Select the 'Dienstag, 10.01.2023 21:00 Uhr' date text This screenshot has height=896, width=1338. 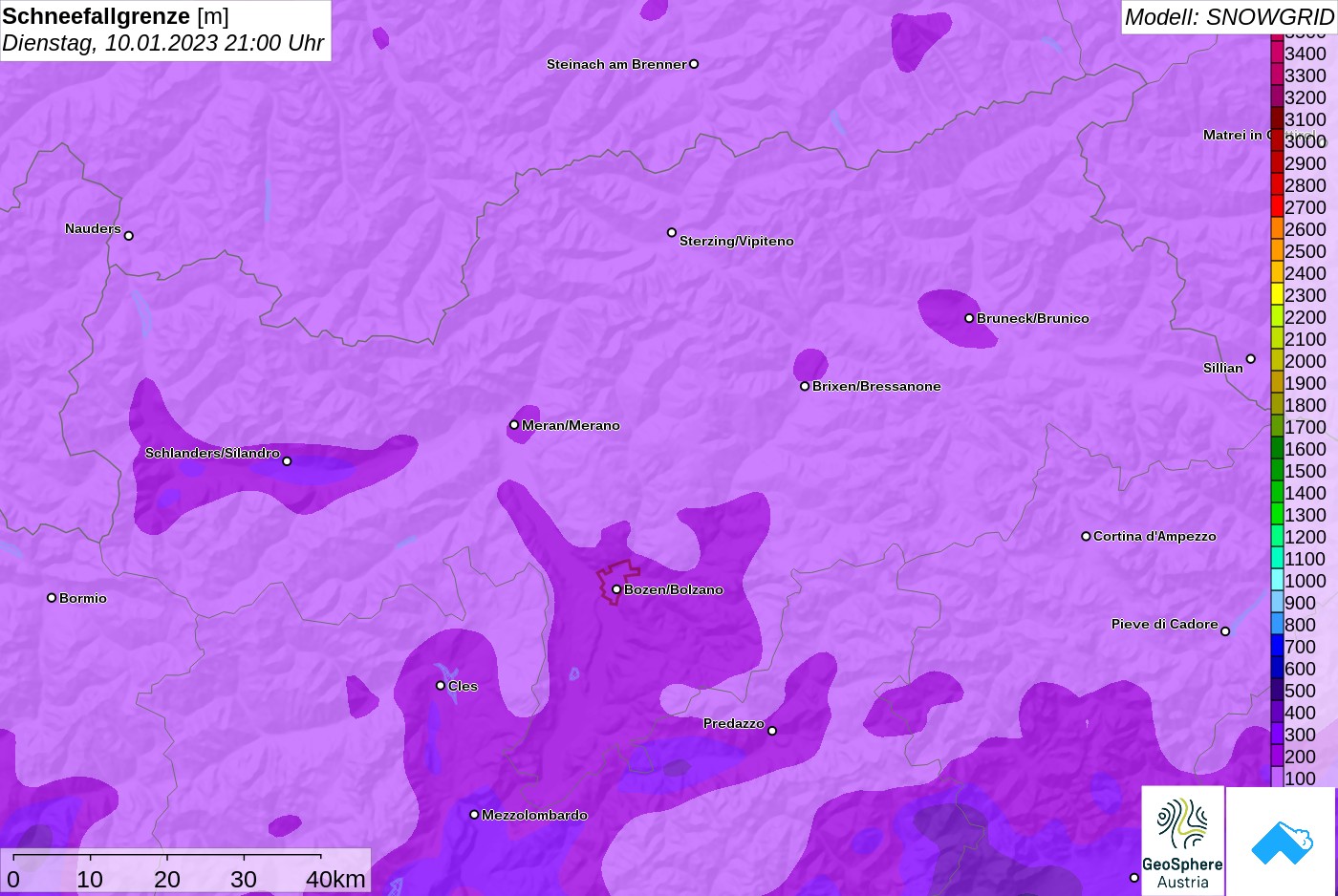(x=163, y=43)
